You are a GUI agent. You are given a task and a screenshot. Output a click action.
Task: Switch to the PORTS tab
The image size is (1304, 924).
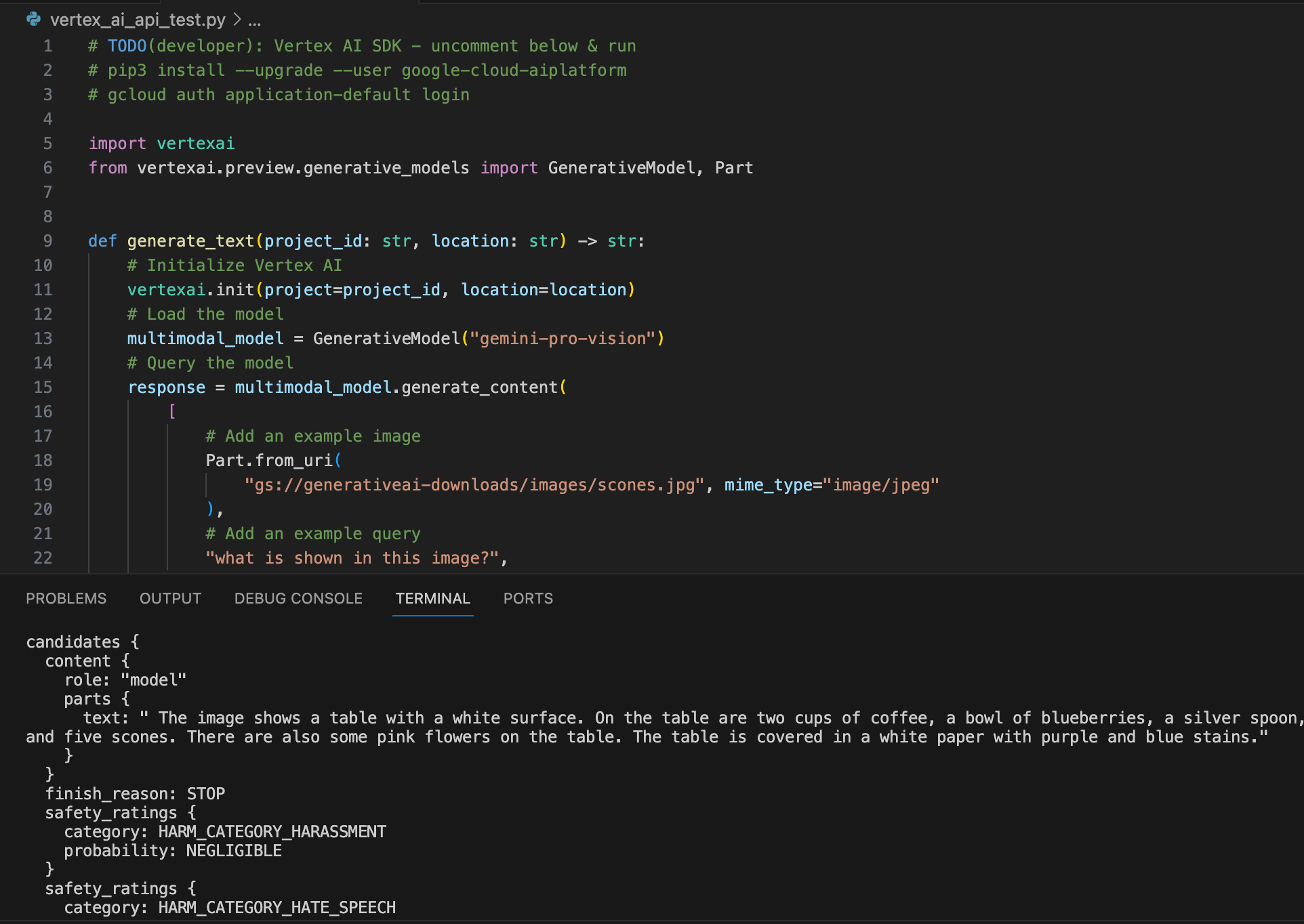(528, 599)
